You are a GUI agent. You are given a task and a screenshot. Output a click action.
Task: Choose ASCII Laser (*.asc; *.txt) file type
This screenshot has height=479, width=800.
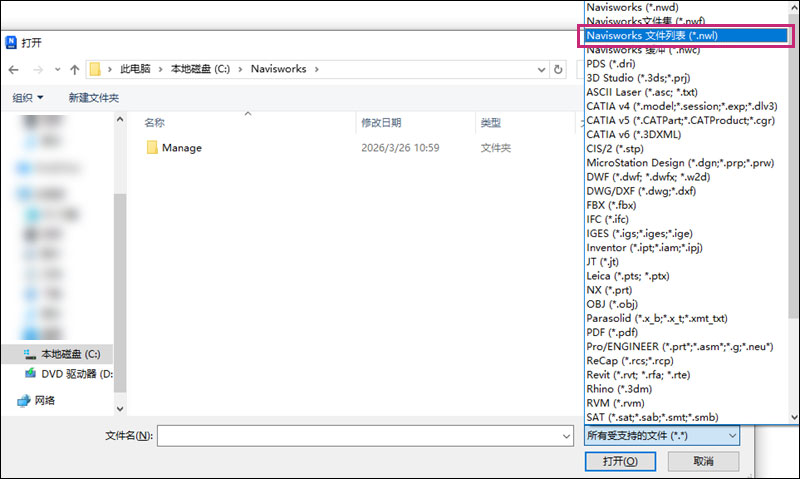tap(641, 92)
